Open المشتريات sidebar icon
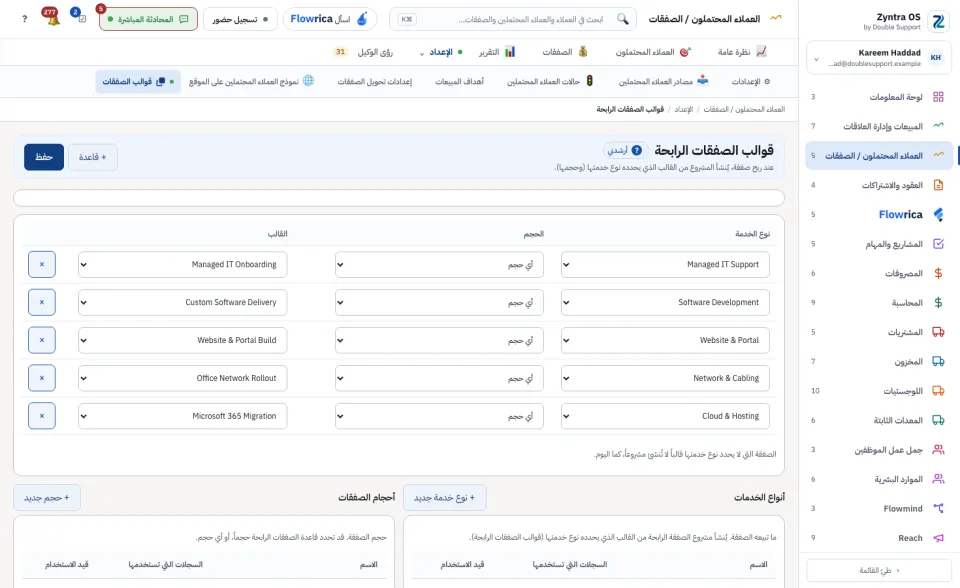This screenshot has height=588, width=960. click(938, 332)
